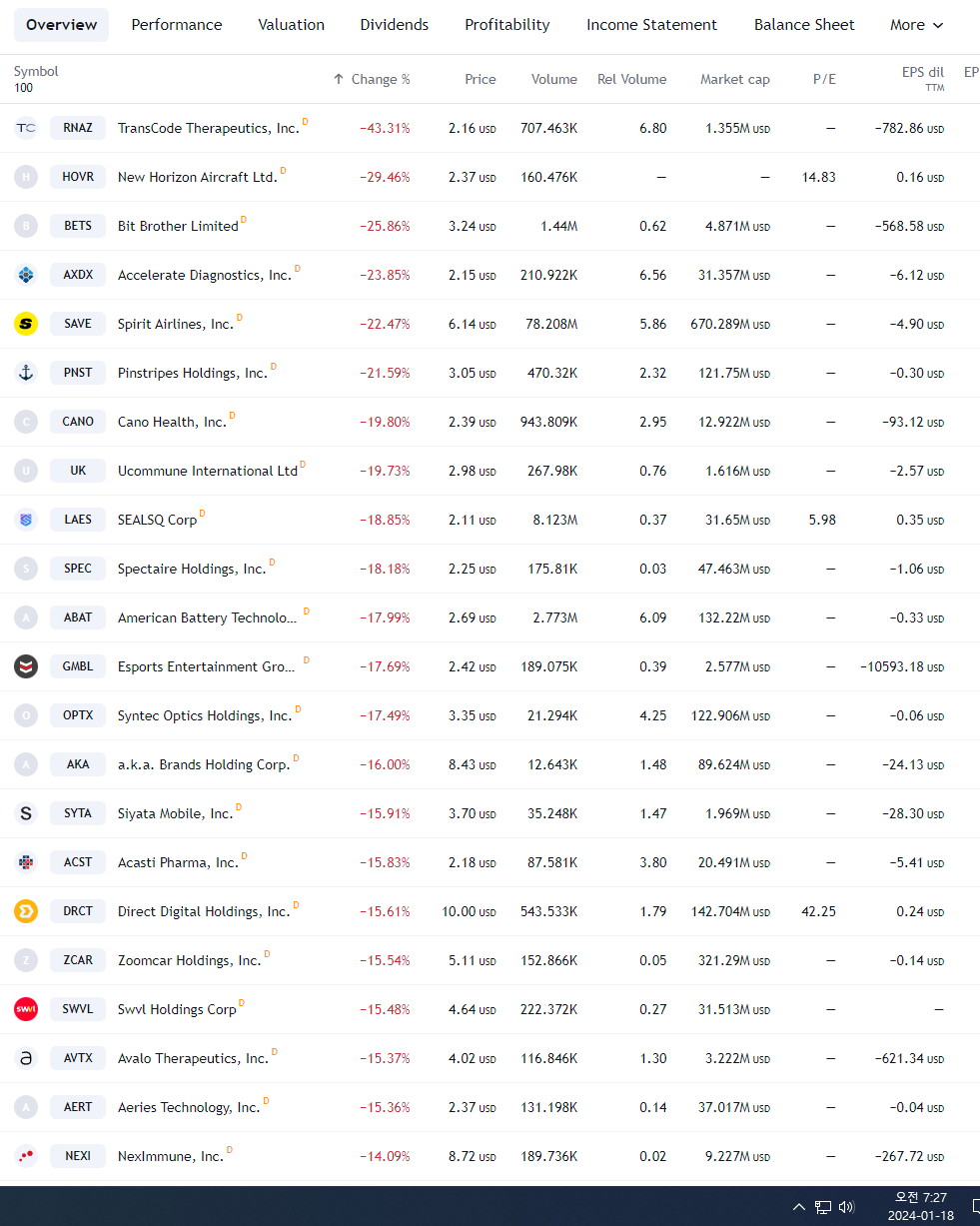Viewport: 980px width, 1226px height.
Task: Open the HOVR ticker symbol
Action: (78, 177)
